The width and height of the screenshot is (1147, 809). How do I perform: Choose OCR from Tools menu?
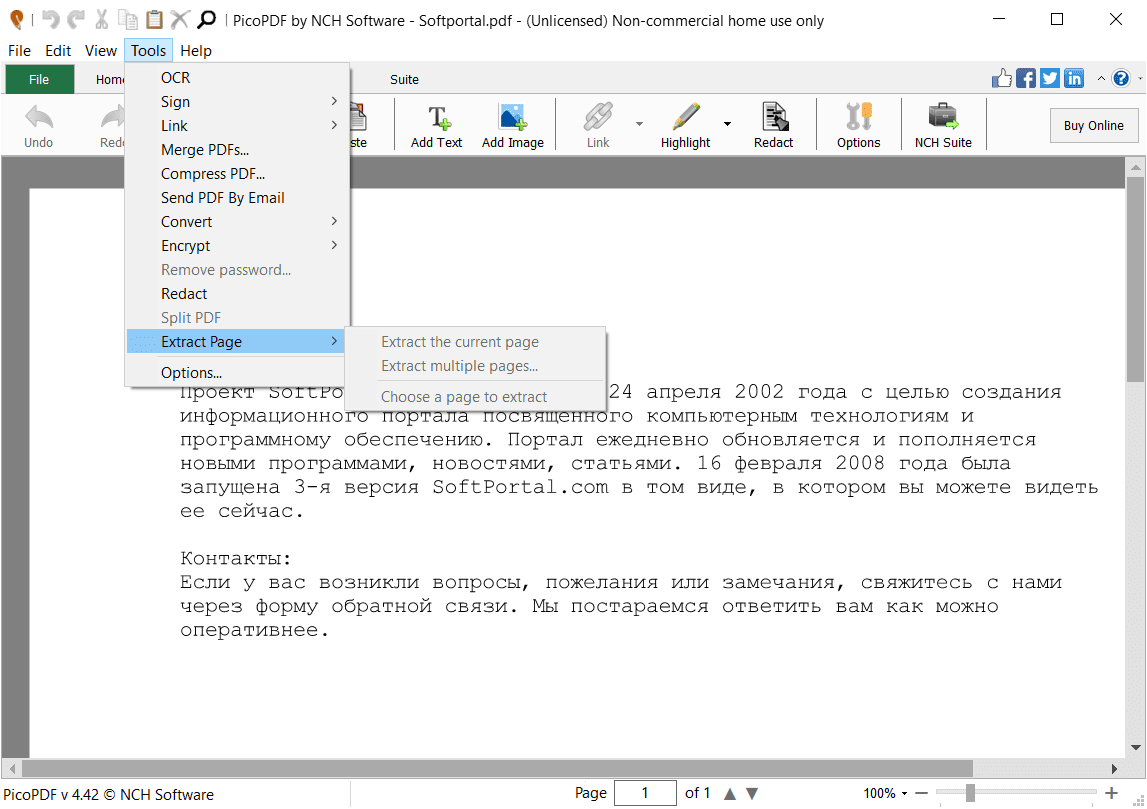click(237, 78)
